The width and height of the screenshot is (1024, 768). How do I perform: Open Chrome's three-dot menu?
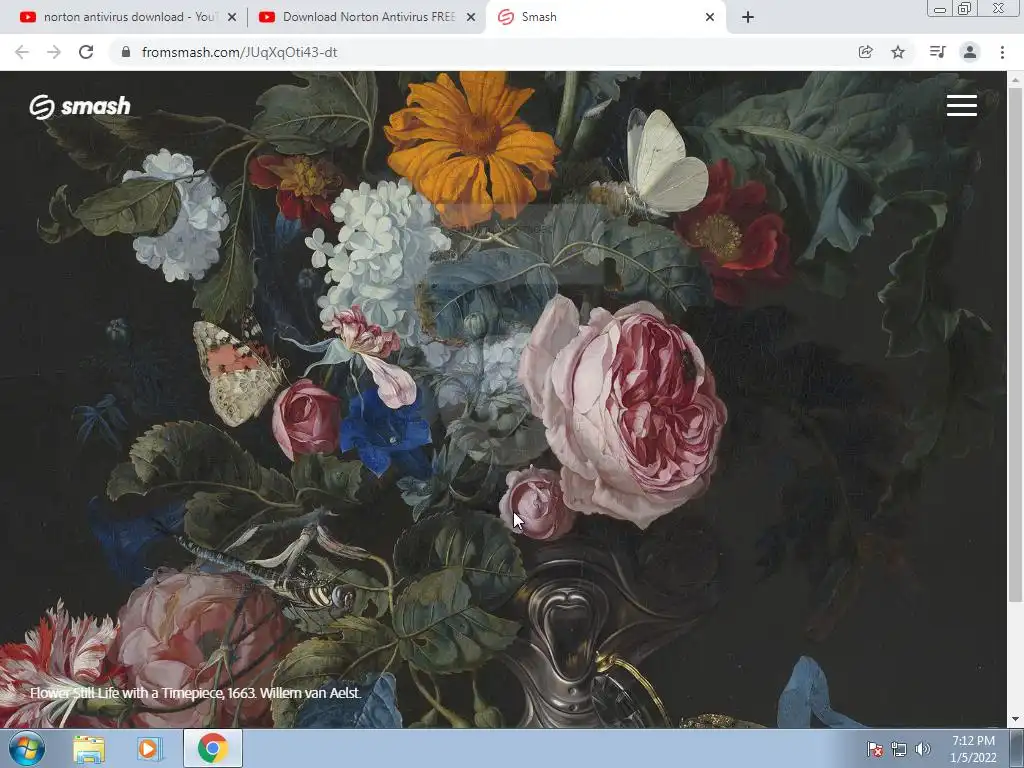pos(1002,52)
